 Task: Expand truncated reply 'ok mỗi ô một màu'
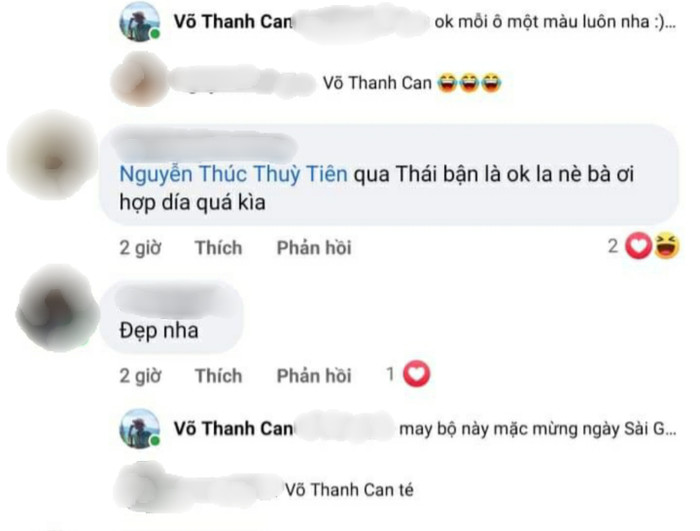coord(555,21)
